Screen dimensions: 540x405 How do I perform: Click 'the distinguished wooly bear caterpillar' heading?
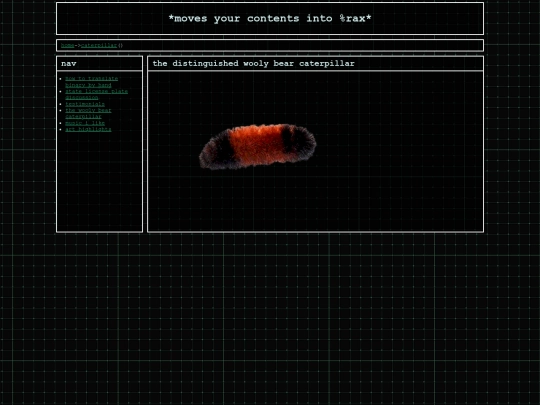point(253,63)
